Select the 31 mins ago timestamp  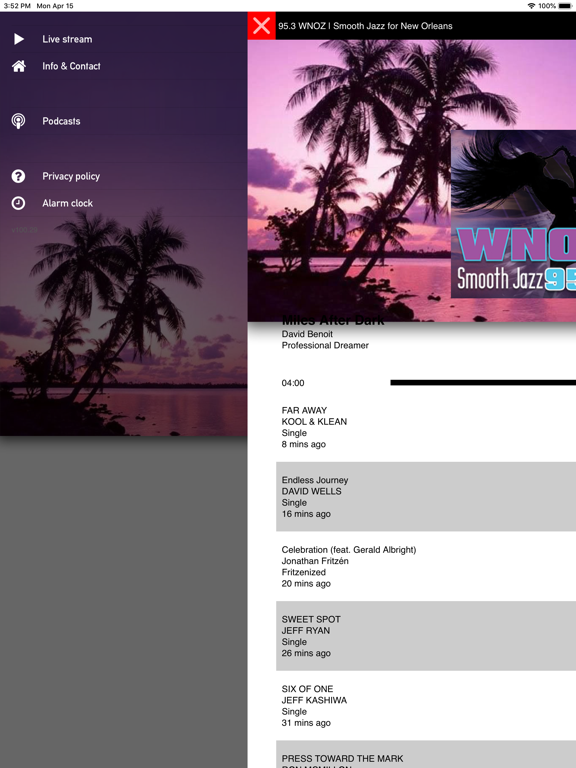306,723
